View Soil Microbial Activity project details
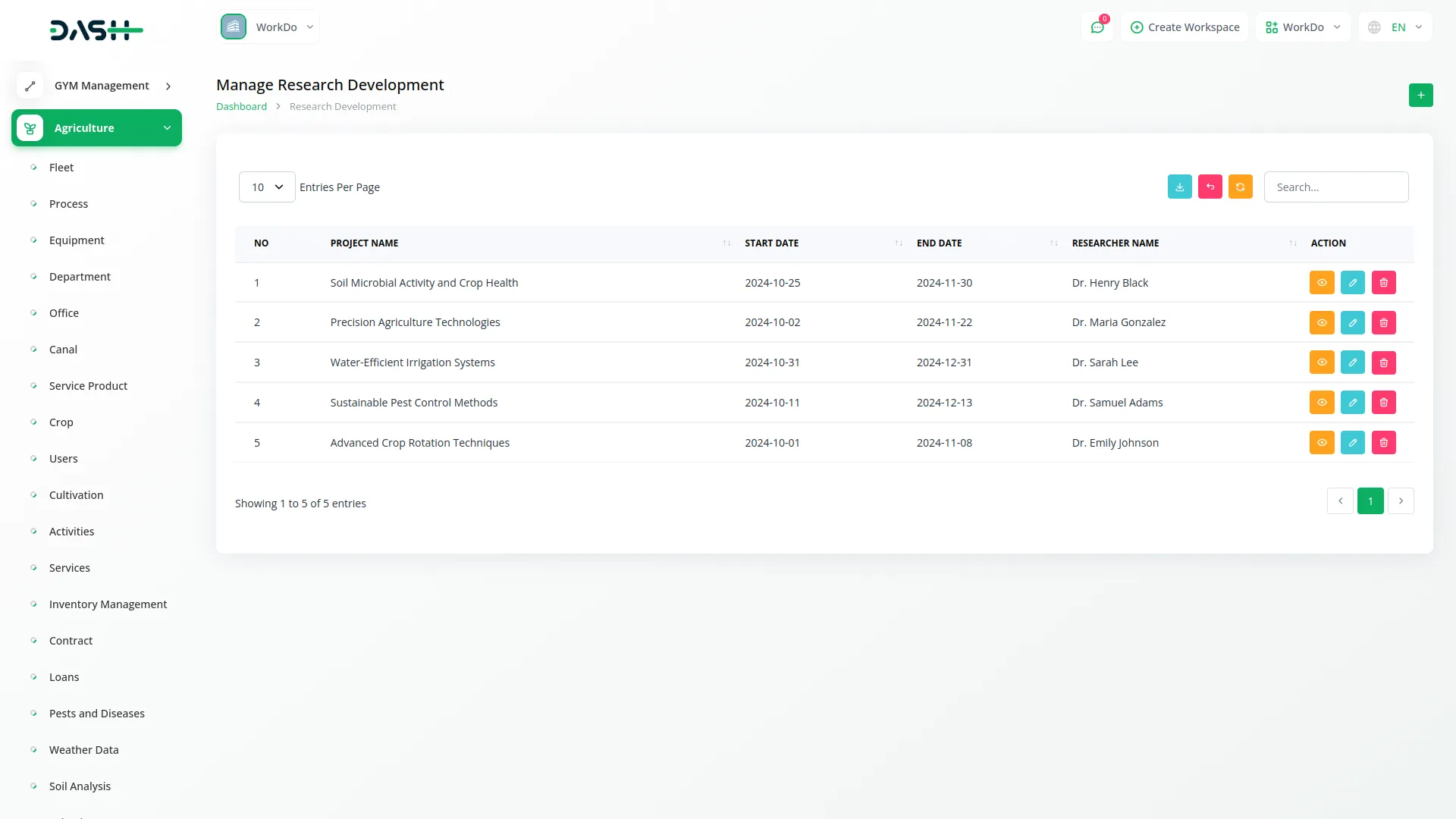1456x819 pixels. [1321, 283]
